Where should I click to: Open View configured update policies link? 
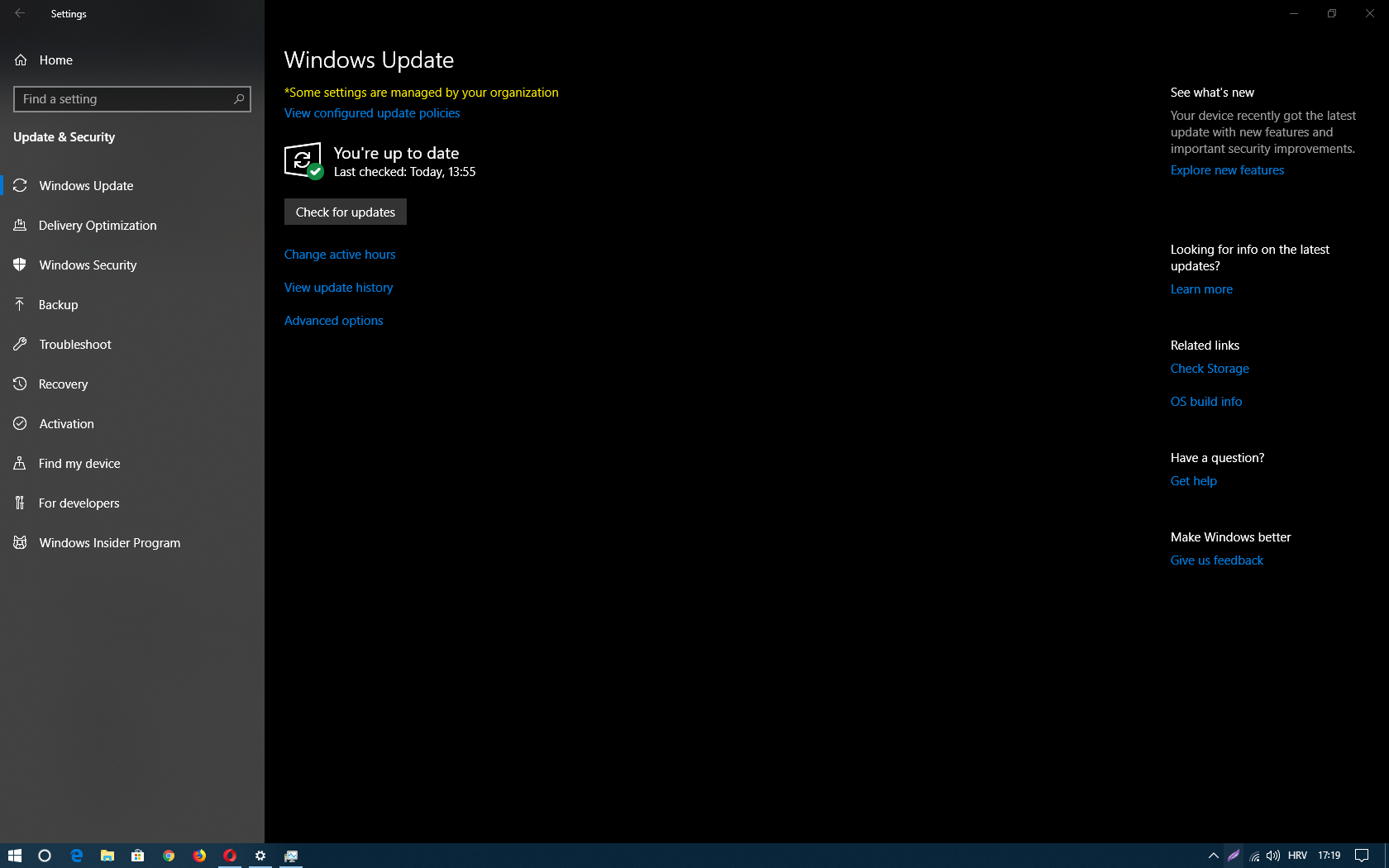click(x=372, y=113)
